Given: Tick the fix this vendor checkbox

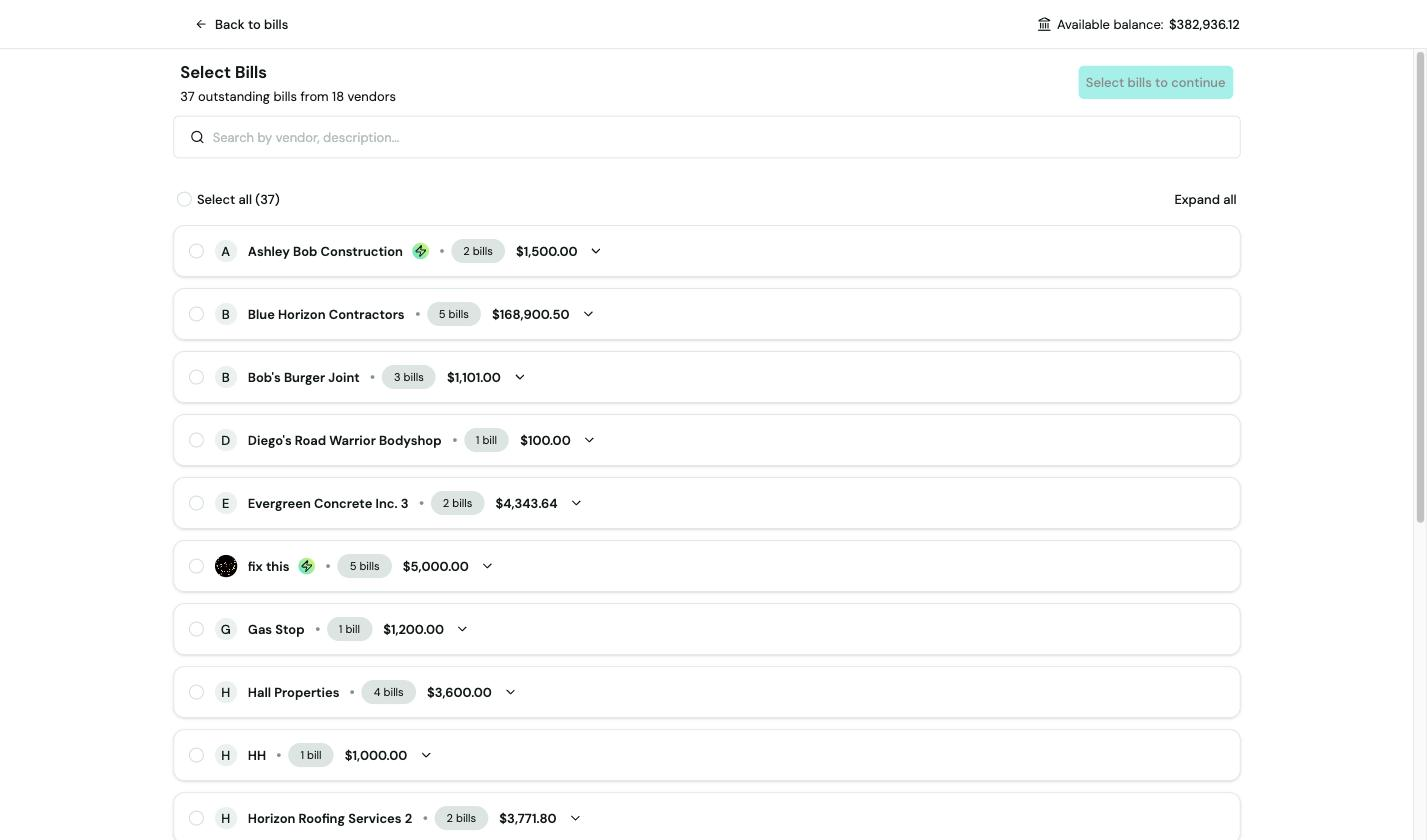Looking at the screenshot, I should (196, 566).
